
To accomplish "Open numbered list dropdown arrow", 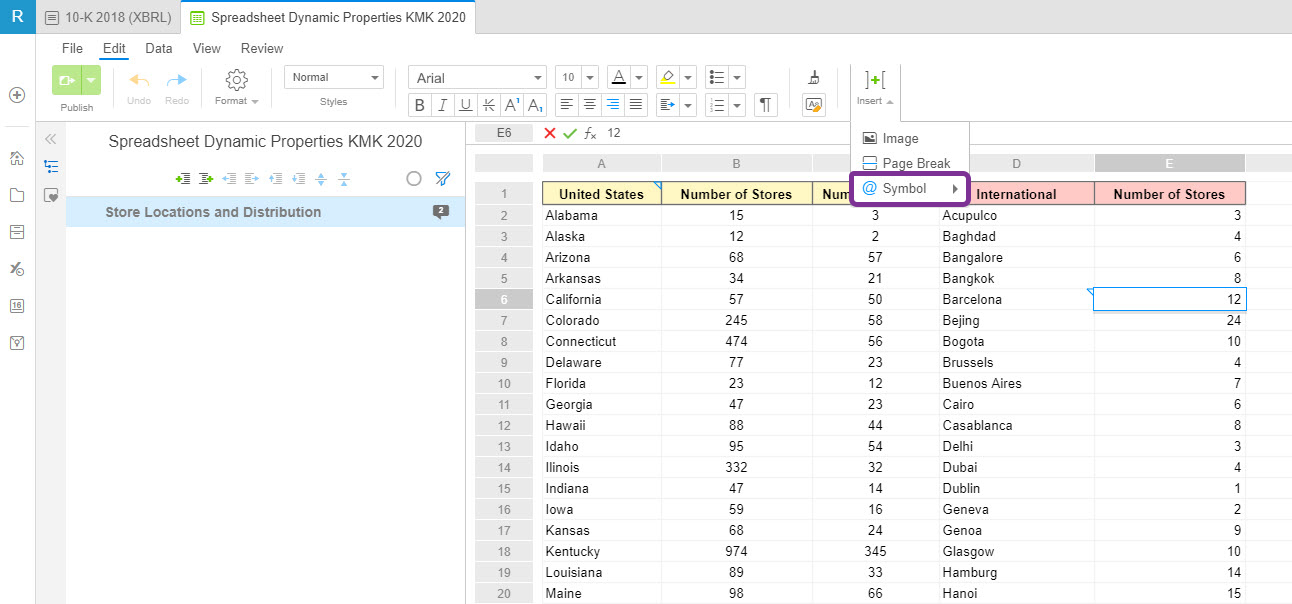I will (737, 104).
